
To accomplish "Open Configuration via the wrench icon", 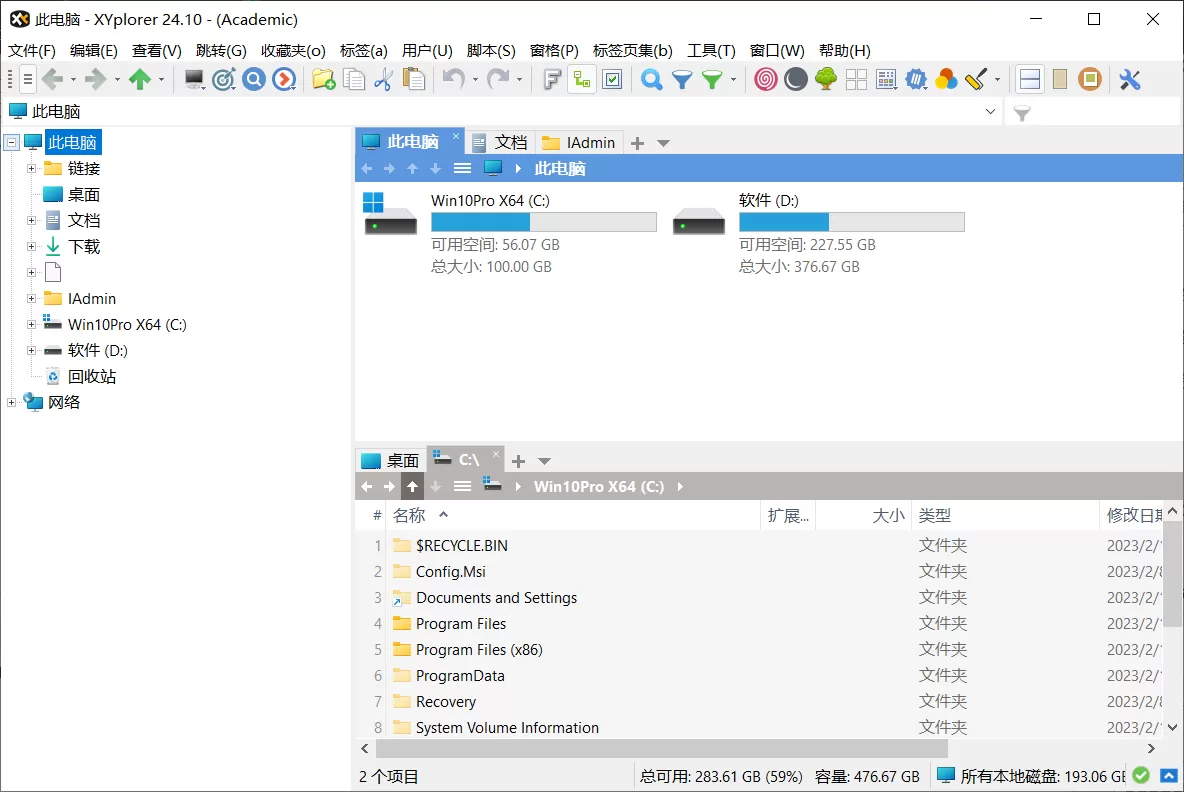I will click(1131, 79).
